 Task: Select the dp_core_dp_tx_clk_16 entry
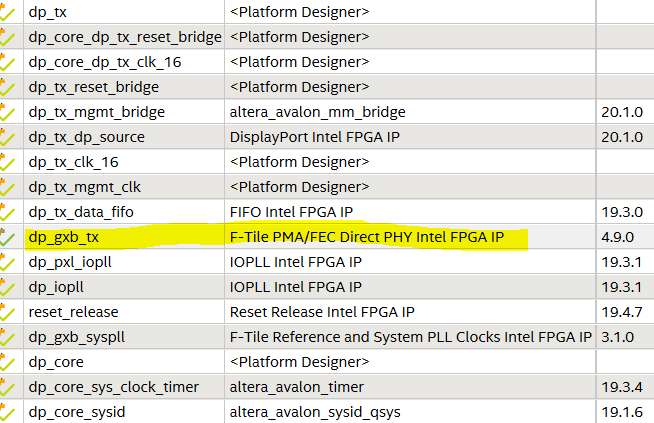(x=104, y=62)
